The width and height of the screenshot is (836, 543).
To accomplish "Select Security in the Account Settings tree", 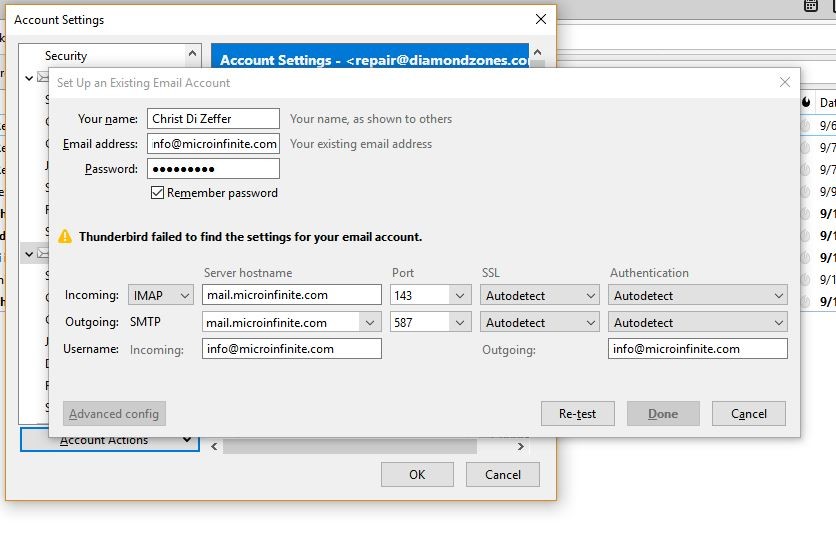I will pyautogui.click(x=66, y=55).
